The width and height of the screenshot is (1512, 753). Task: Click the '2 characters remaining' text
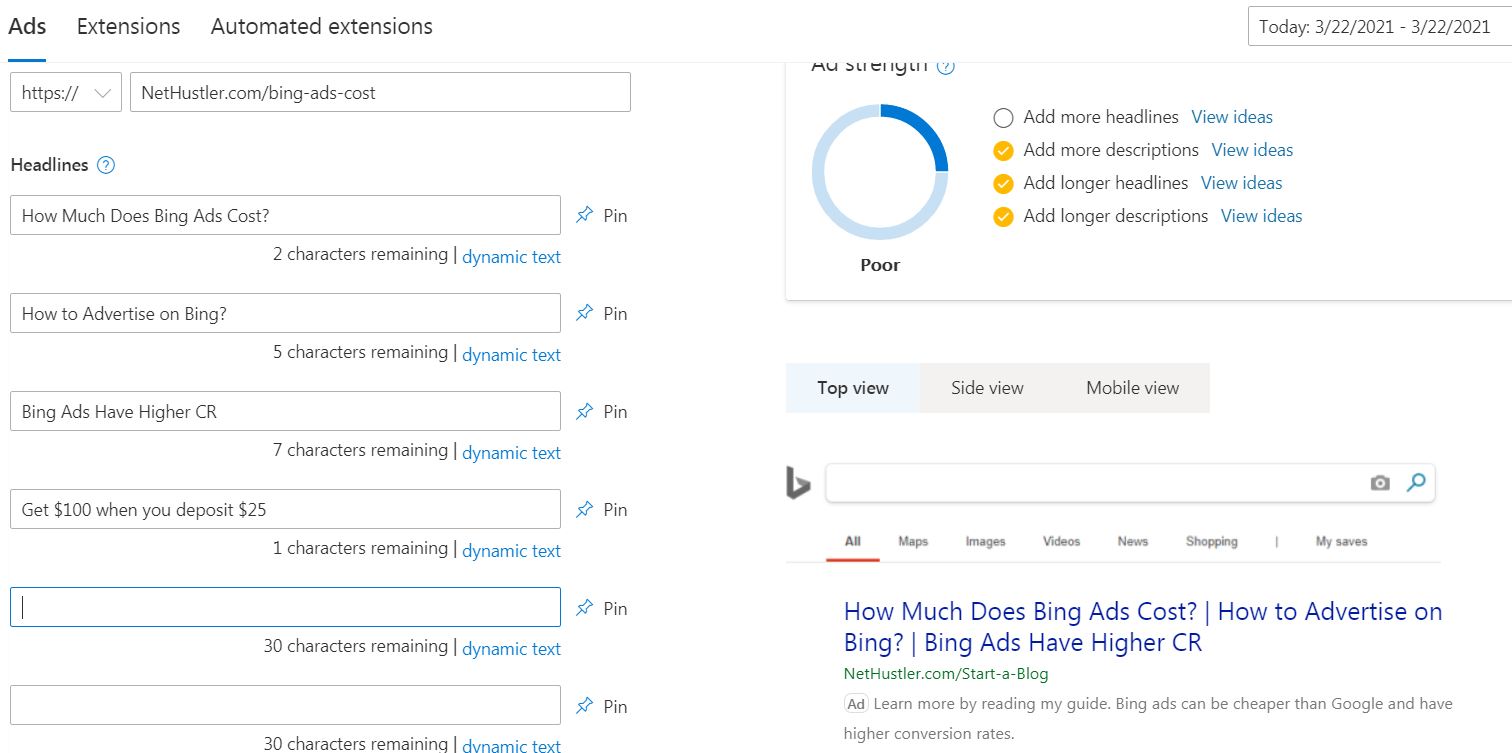[x=360, y=255]
